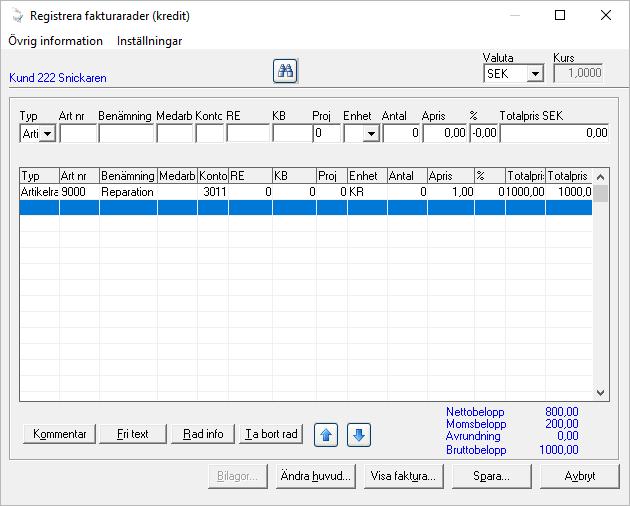This screenshot has height=506, width=630.
Task: Click the Fri text button
Action: pyautogui.click(x=133, y=434)
